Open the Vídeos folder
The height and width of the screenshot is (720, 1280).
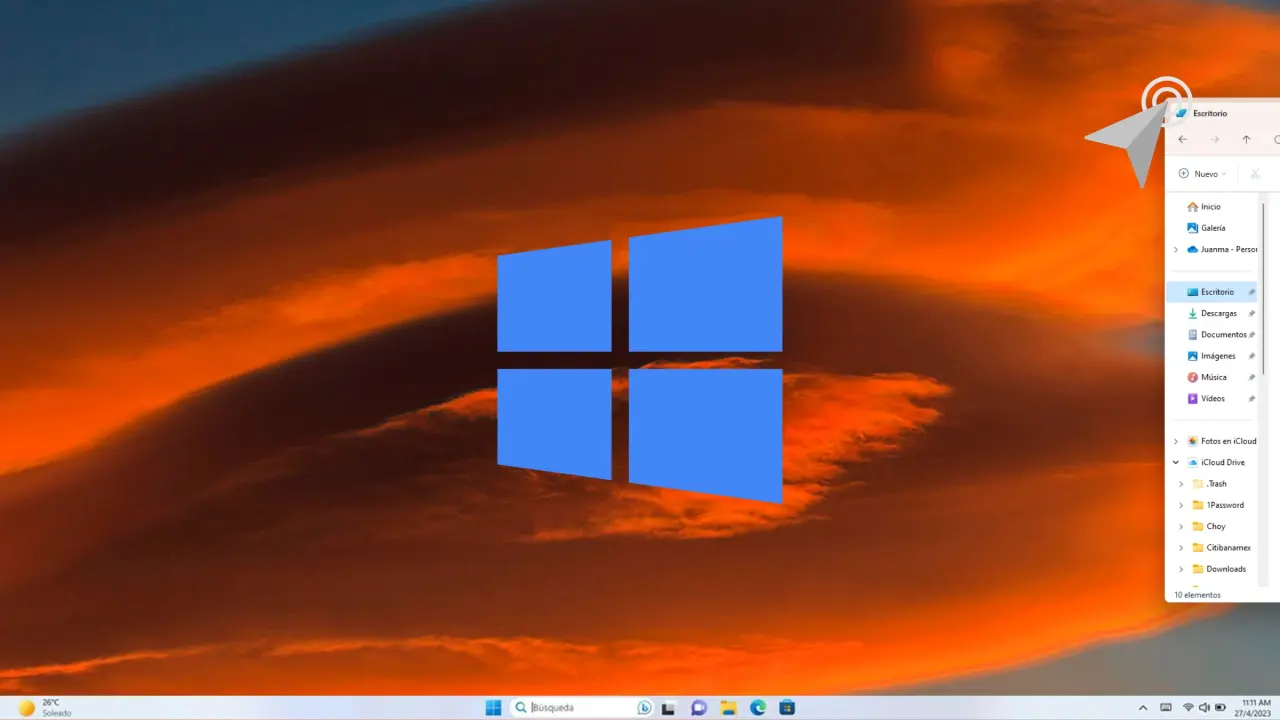(x=1212, y=399)
